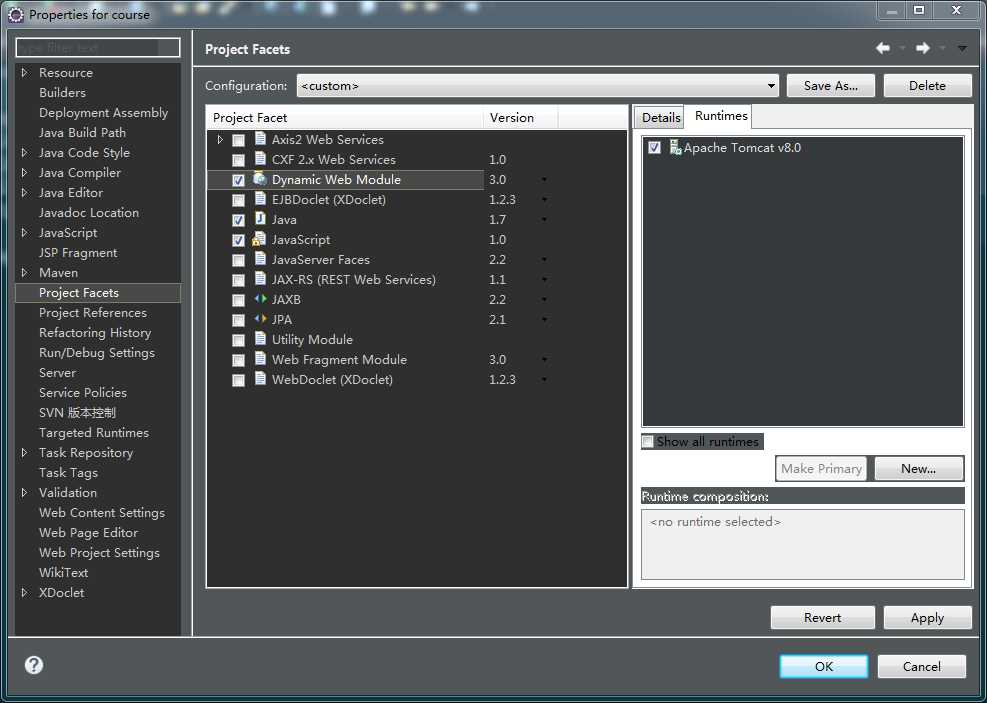Expand the Java Compiler tree node
Viewport: 987px width, 703px height.
25,172
